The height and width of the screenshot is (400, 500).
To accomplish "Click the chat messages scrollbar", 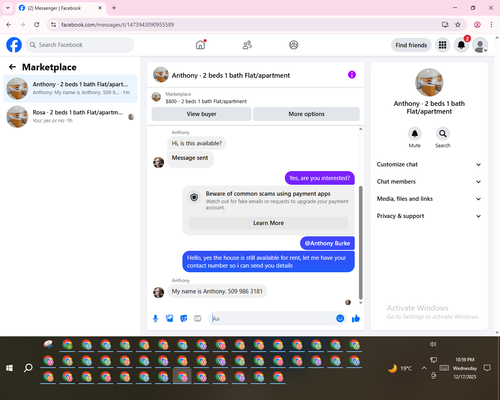I will point(360,243).
